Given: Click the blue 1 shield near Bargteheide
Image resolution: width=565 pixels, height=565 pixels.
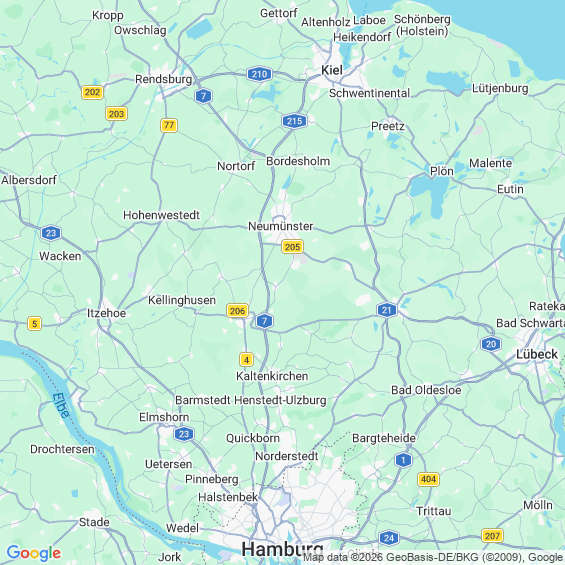Looking at the screenshot, I should (x=403, y=460).
